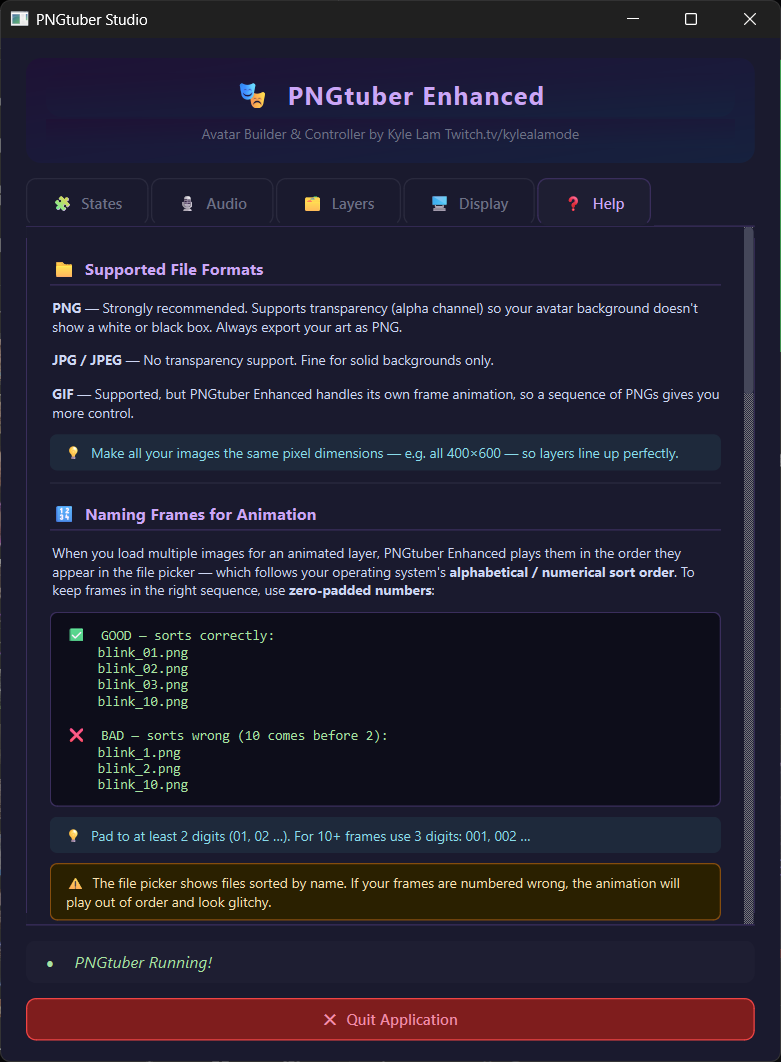Click the 'zero-padded numbers' bold text
Image resolution: width=781 pixels, height=1062 pixels.
tap(360, 591)
